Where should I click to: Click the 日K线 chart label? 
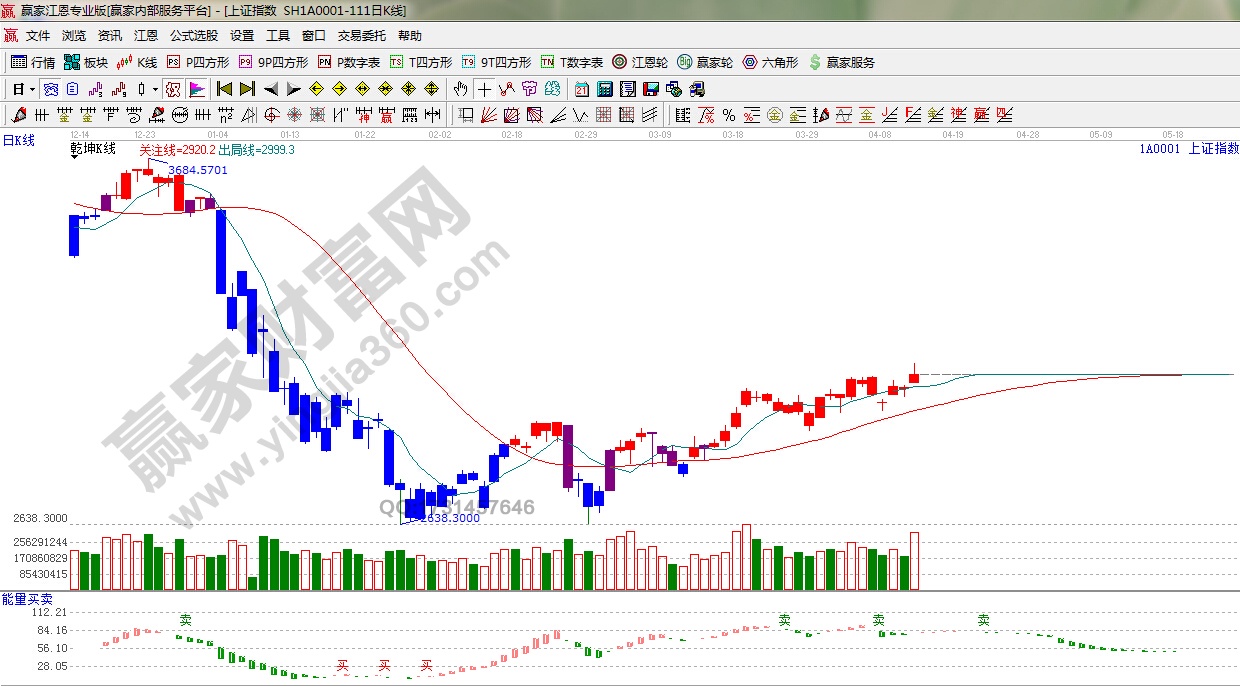19,141
